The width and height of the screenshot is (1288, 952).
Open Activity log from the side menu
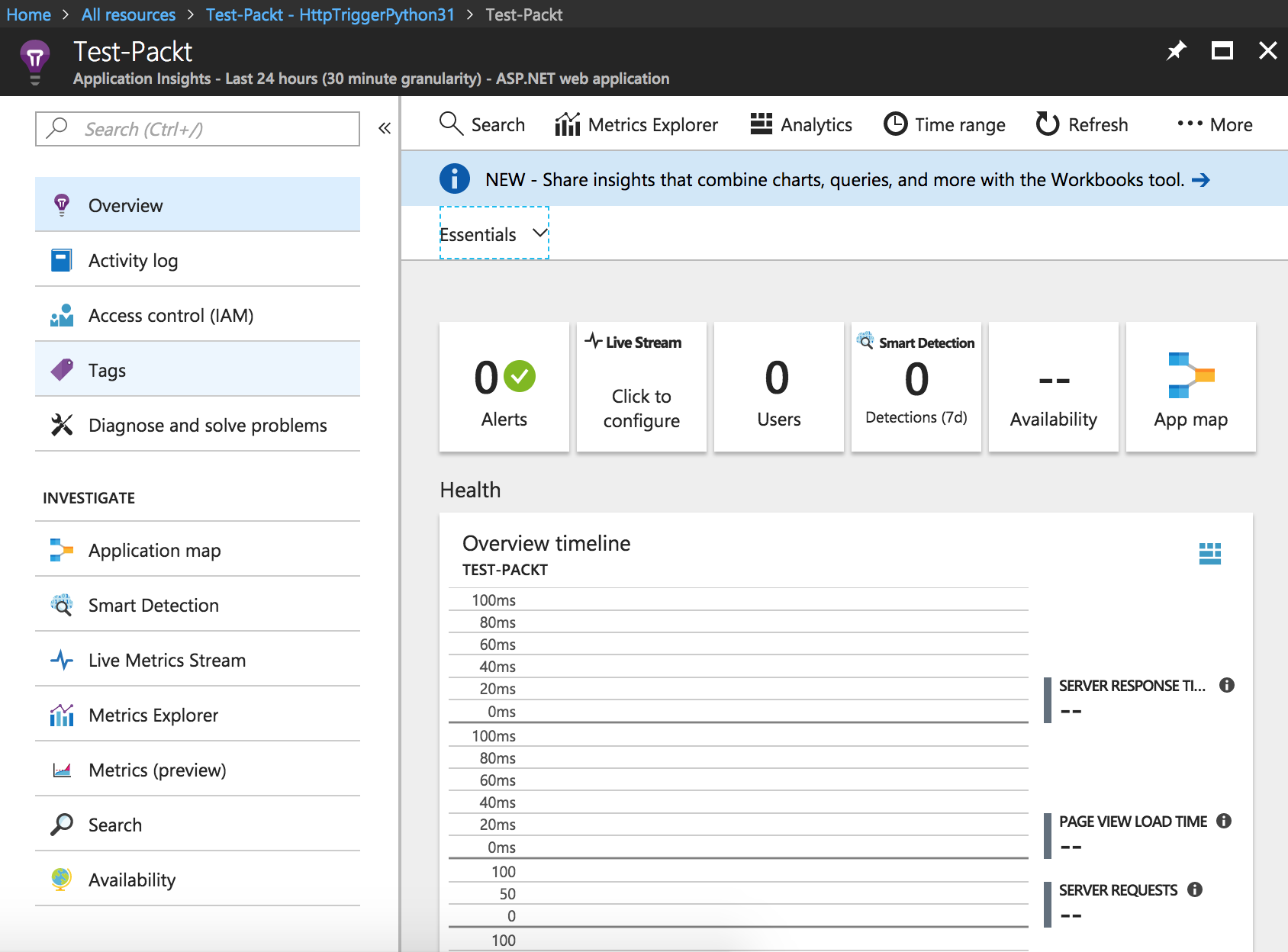point(198,260)
